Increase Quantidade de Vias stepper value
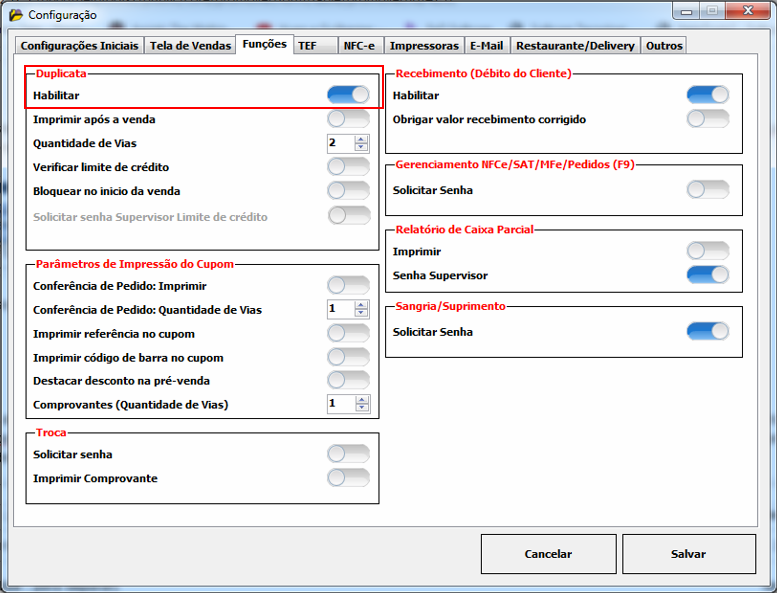777x593 pixels. point(362,139)
